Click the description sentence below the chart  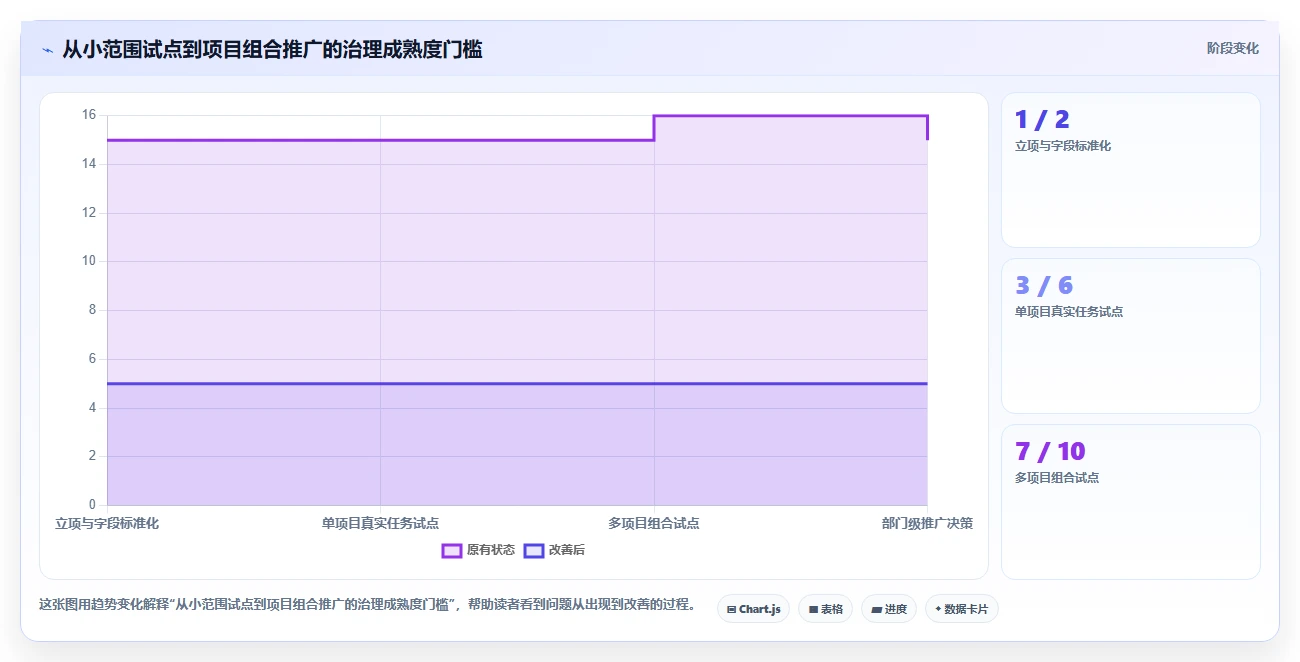point(367,605)
